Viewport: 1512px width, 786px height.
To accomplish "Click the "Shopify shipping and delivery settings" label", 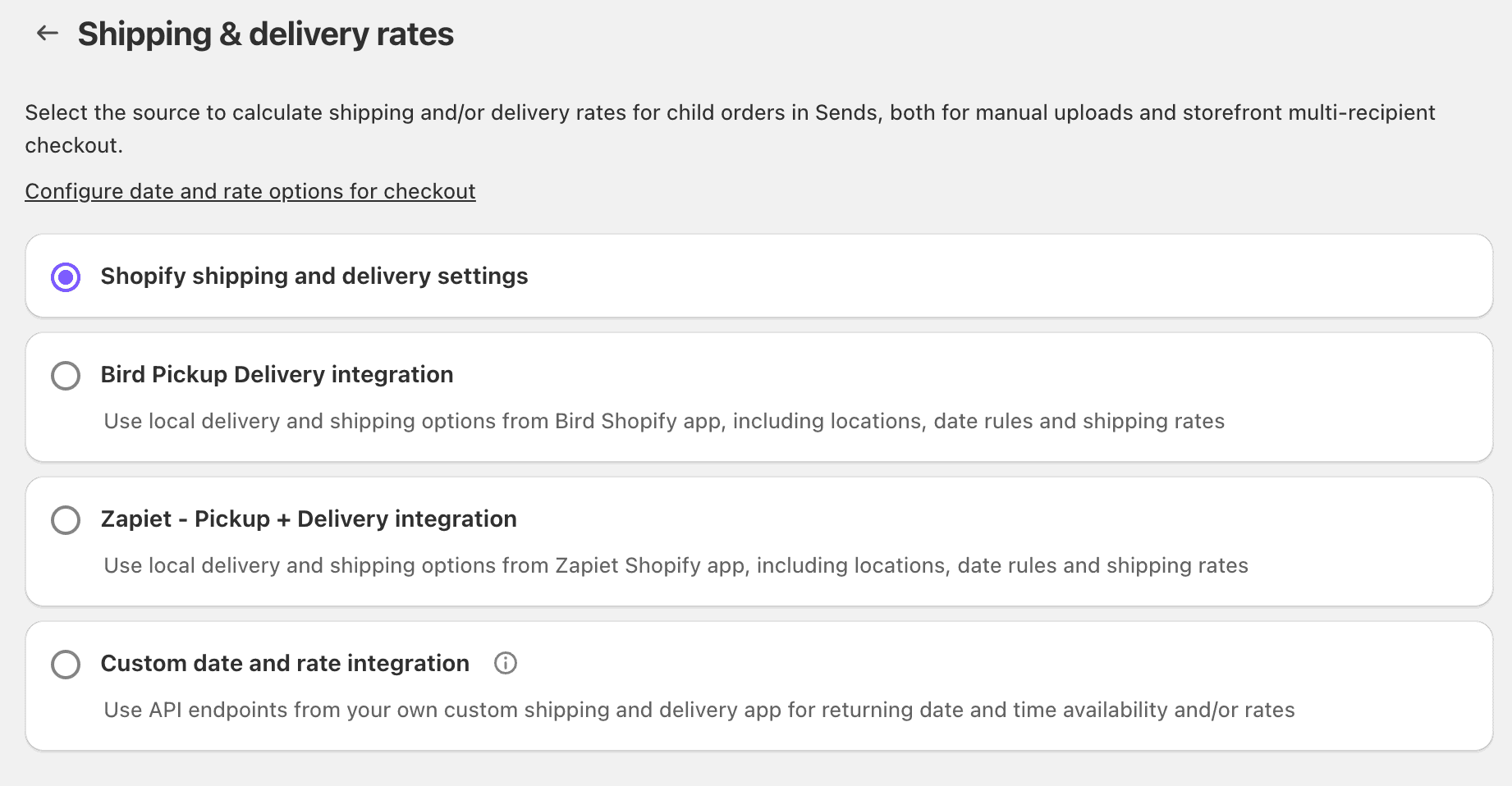I will point(314,276).
